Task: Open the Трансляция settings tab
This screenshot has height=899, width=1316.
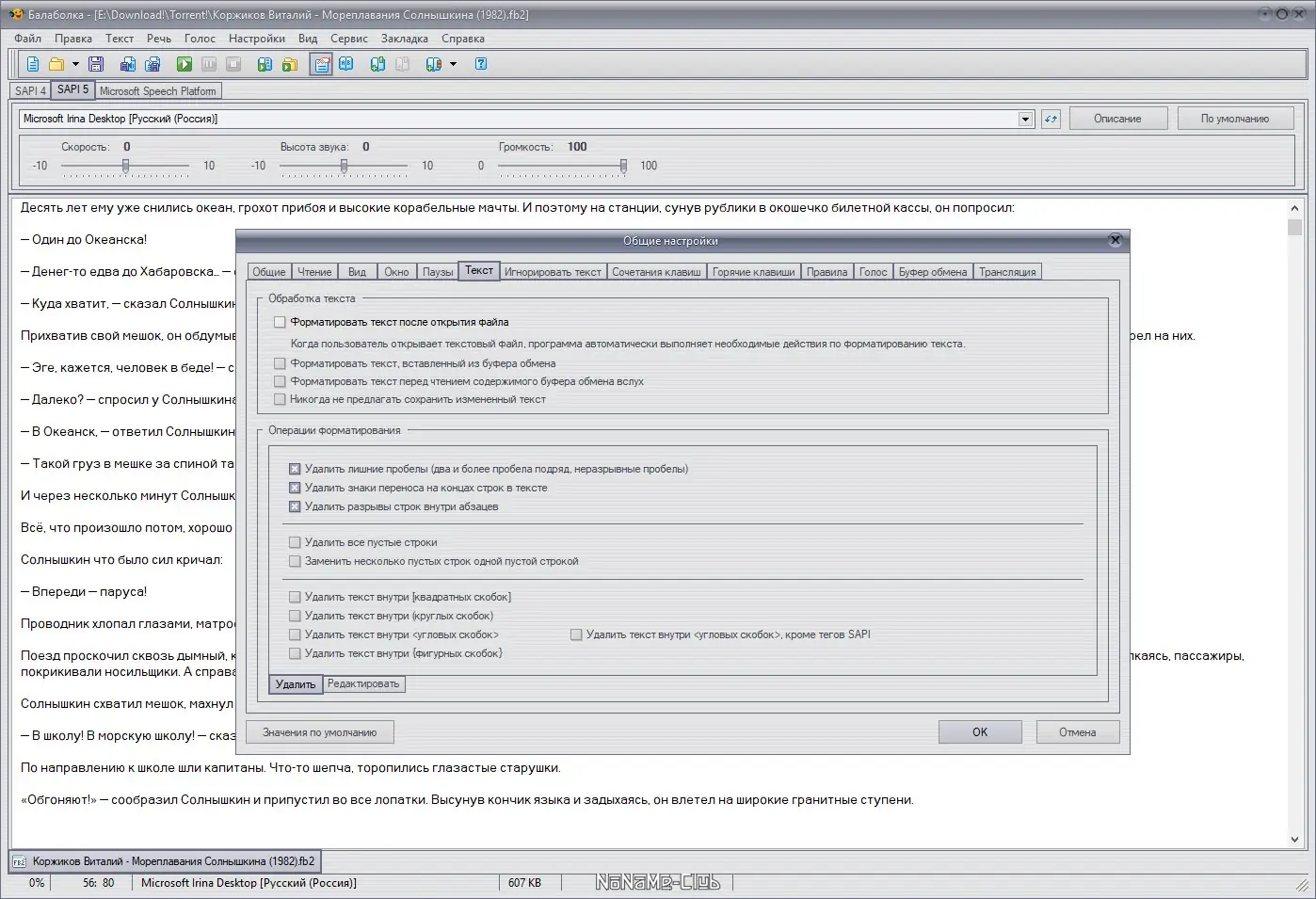Action: (x=1007, y=272)
